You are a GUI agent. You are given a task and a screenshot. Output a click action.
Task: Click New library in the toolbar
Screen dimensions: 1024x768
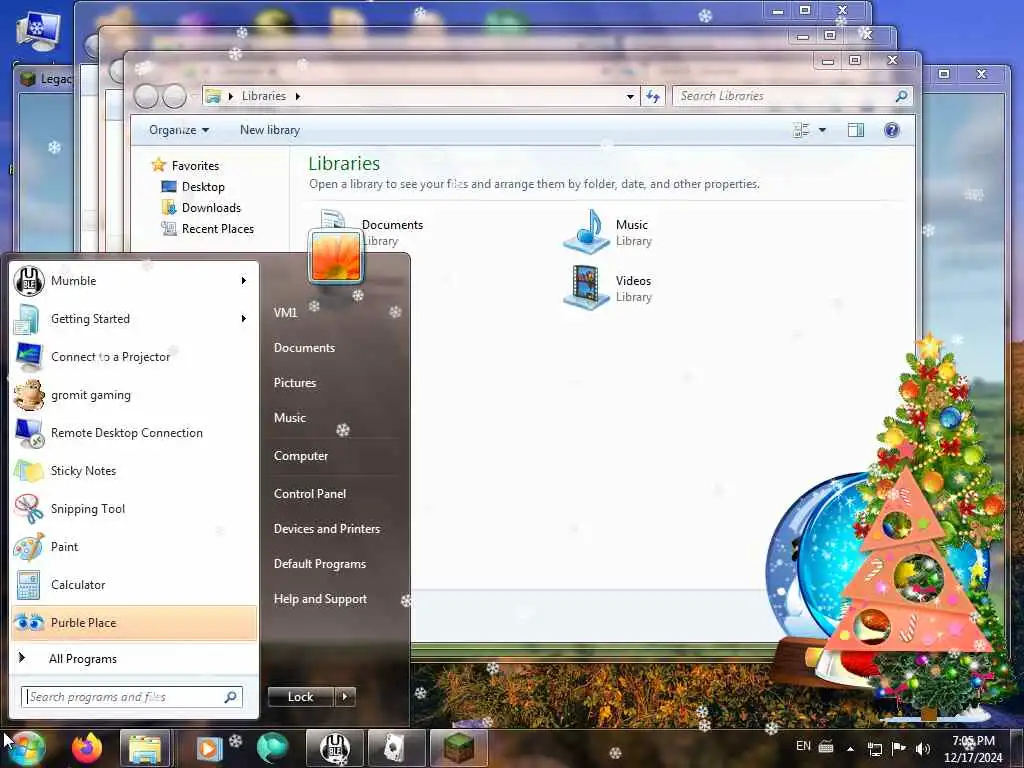pyautogui.click(x=270, y=130)
